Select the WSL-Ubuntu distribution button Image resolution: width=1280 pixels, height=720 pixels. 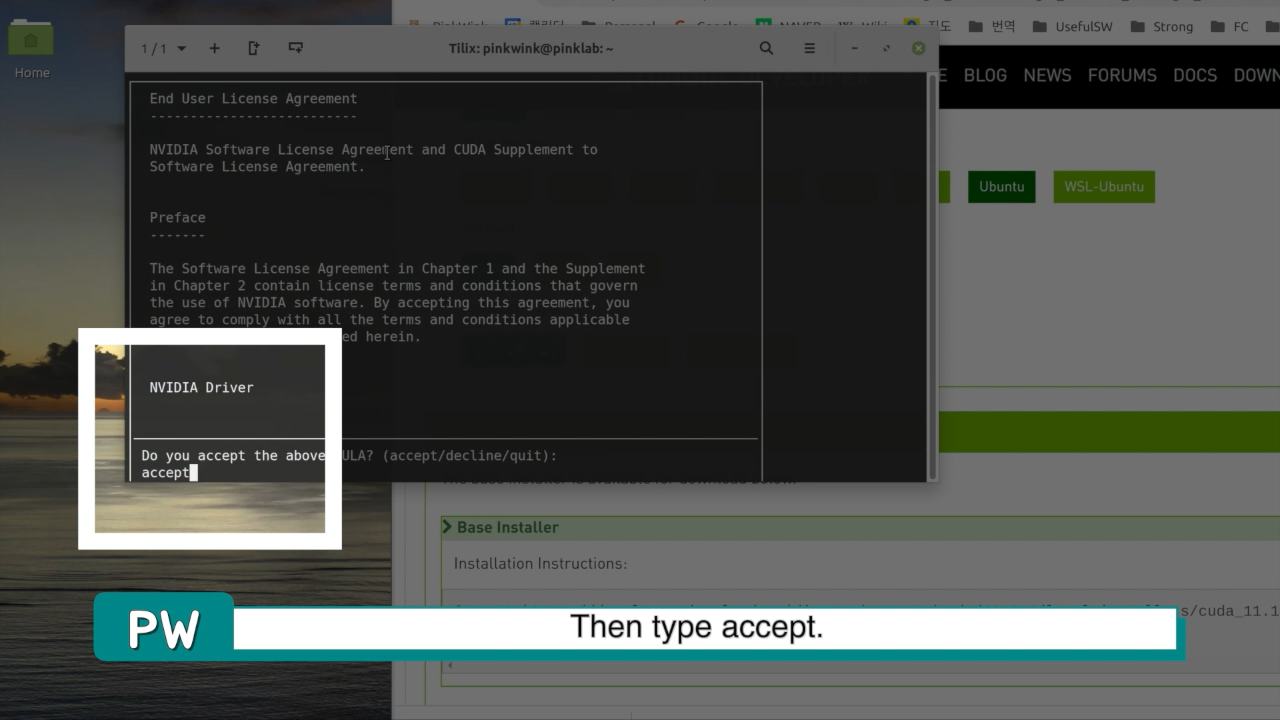point(1104,187)
